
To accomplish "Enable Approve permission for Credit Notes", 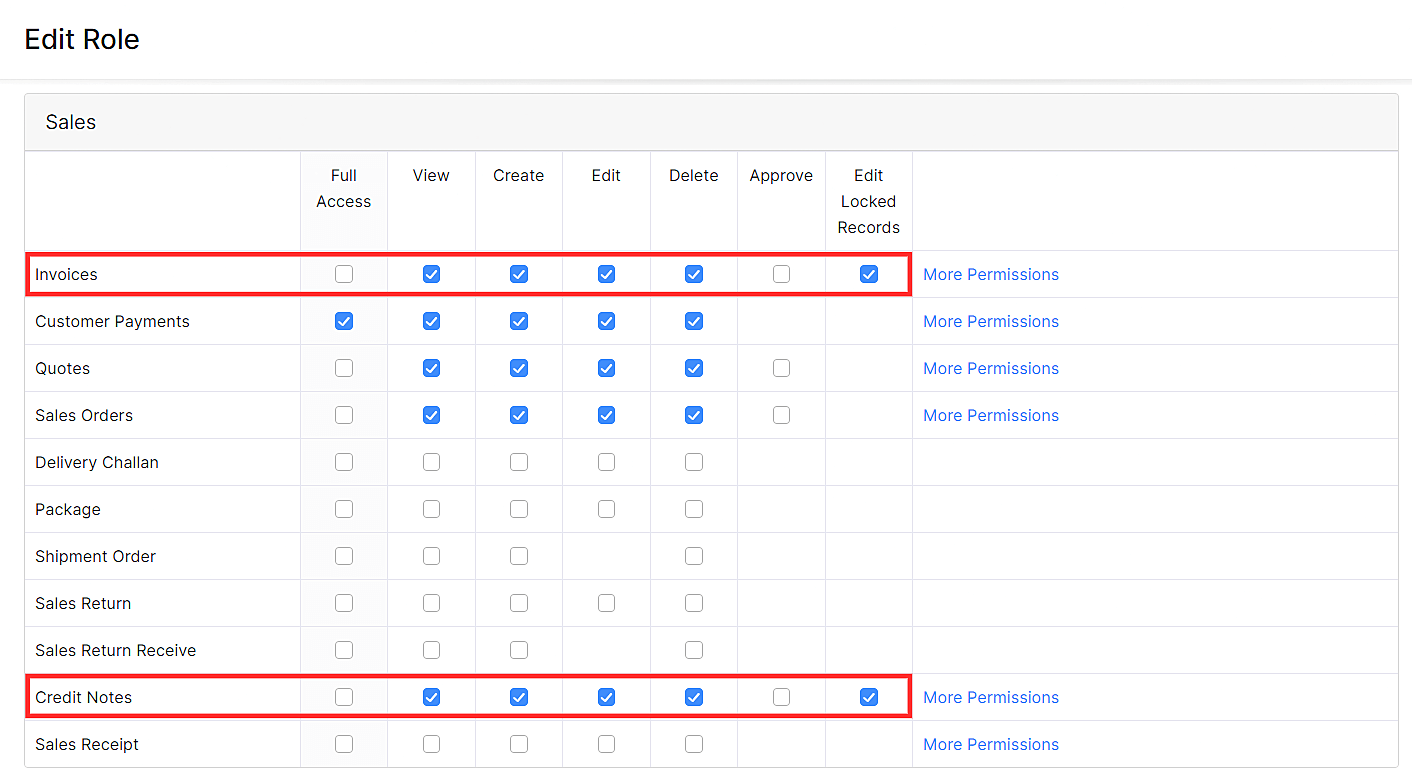I will 781,697.
